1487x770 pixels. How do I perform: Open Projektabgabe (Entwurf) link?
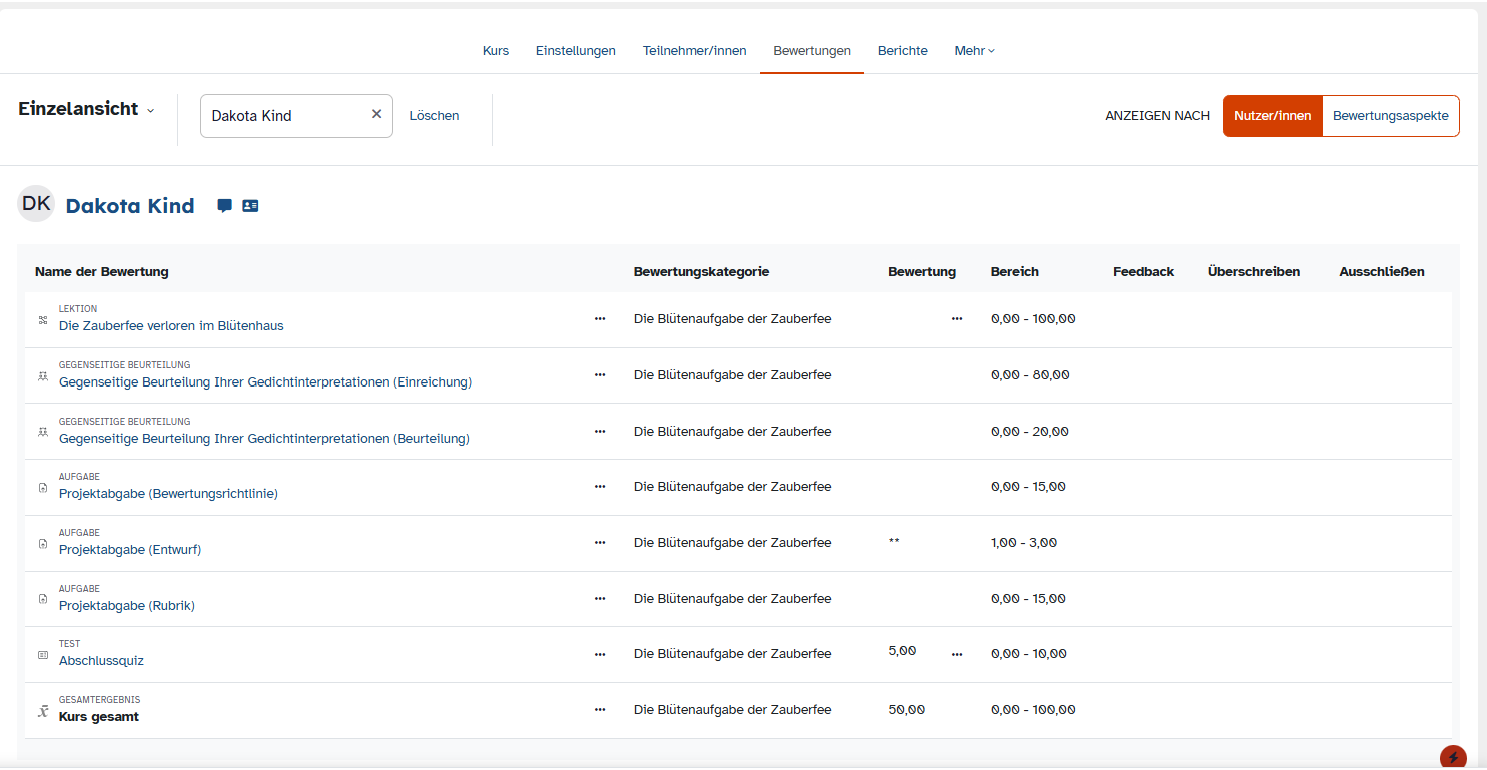pyautogui.click(x=130, y=550)
